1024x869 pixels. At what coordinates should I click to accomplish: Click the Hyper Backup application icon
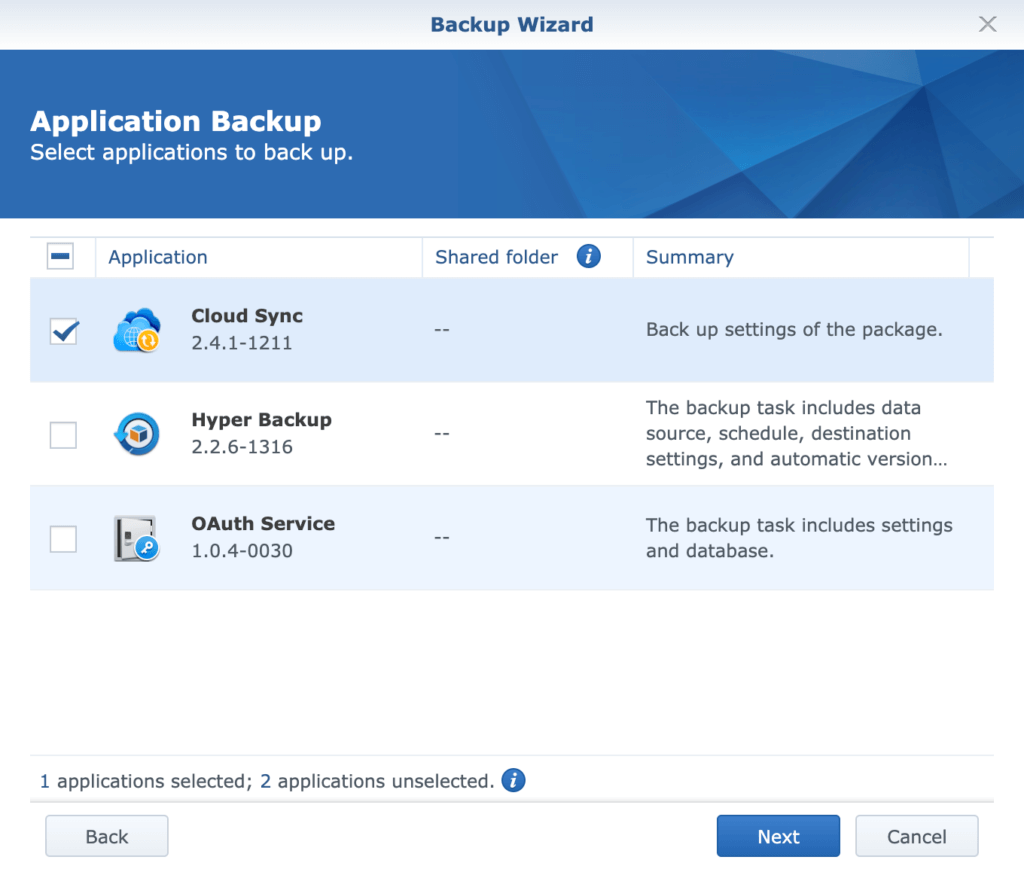click(x=136, y=434)
